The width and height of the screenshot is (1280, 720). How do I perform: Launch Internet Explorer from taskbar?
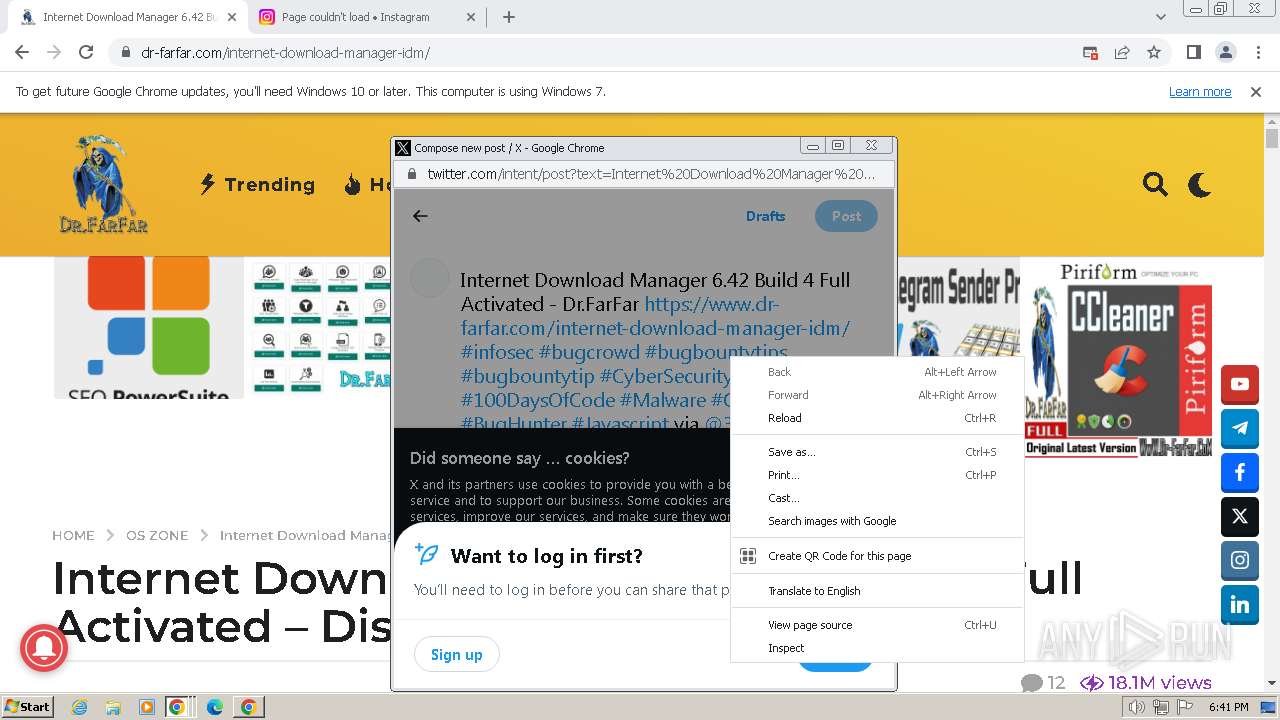[x=80, y=707]
